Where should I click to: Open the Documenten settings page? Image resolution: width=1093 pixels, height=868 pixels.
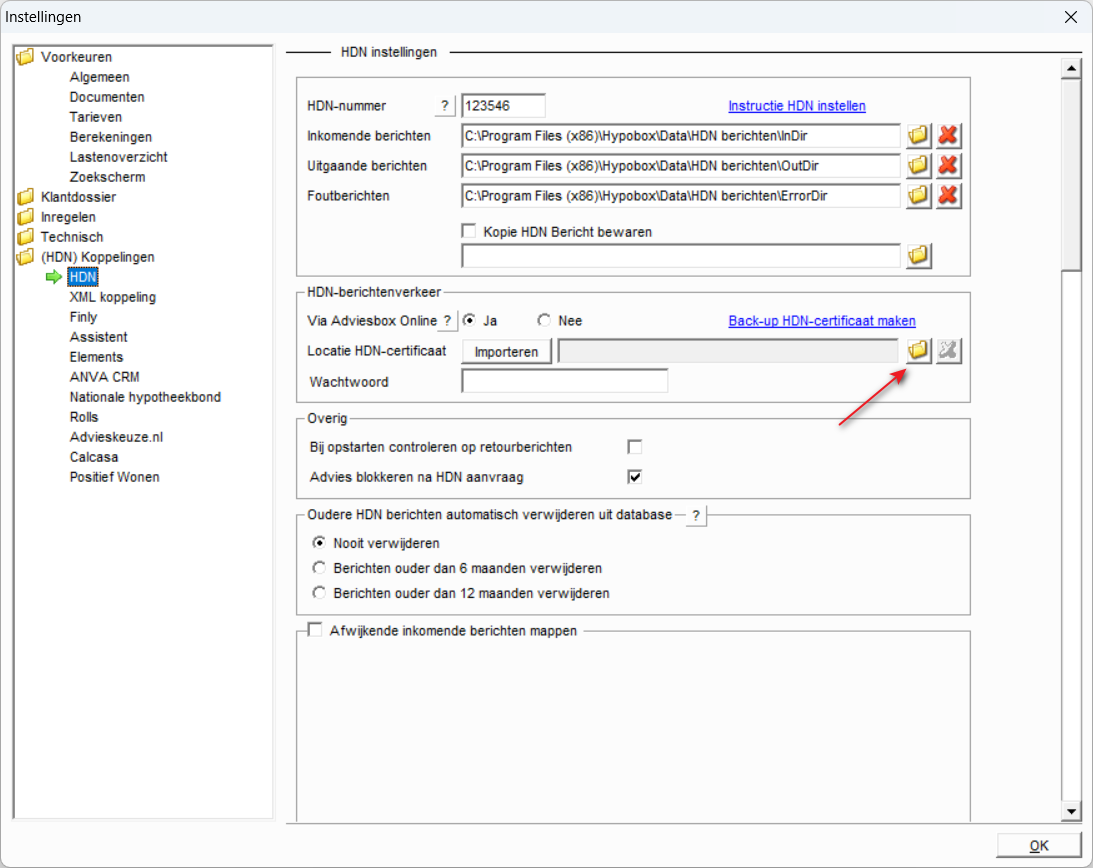pos(107,97)
